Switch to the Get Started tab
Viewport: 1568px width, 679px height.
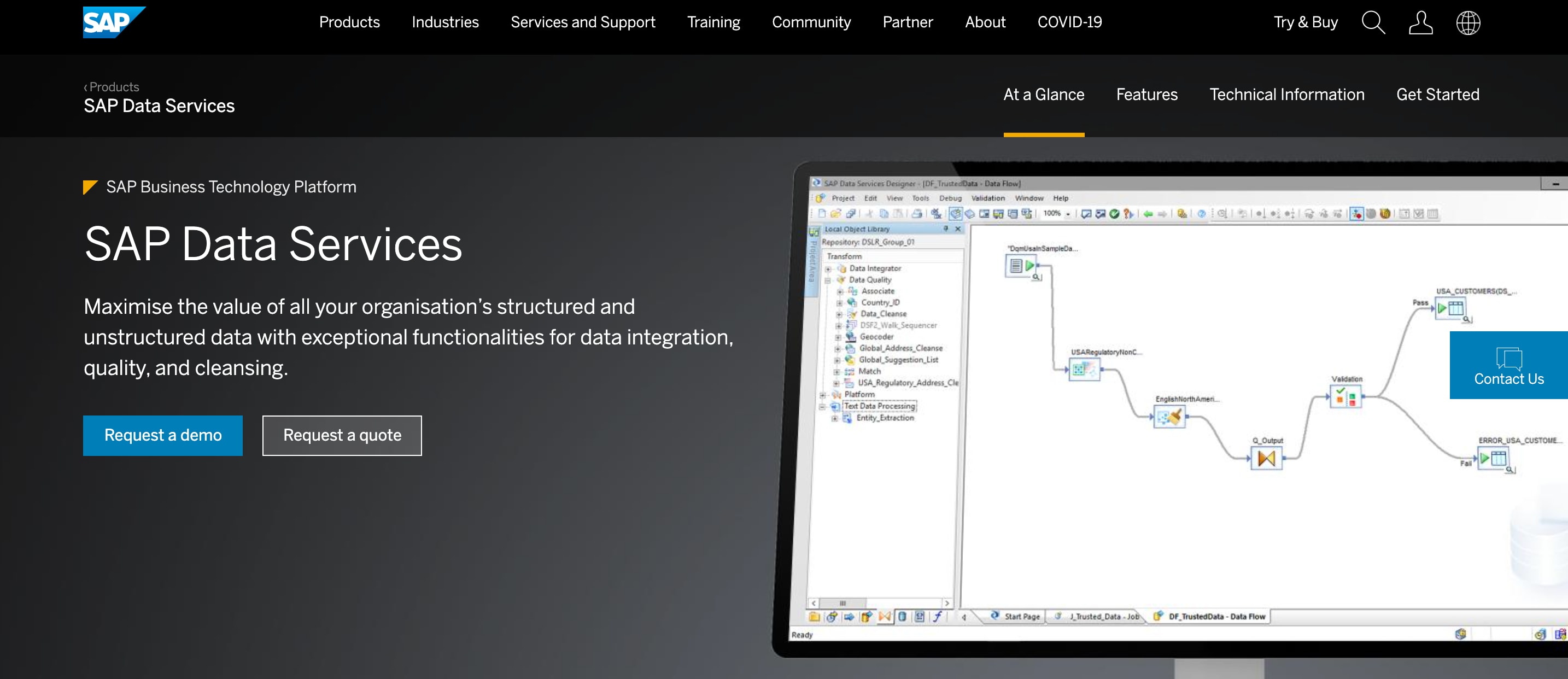(x=1438, y=95)
